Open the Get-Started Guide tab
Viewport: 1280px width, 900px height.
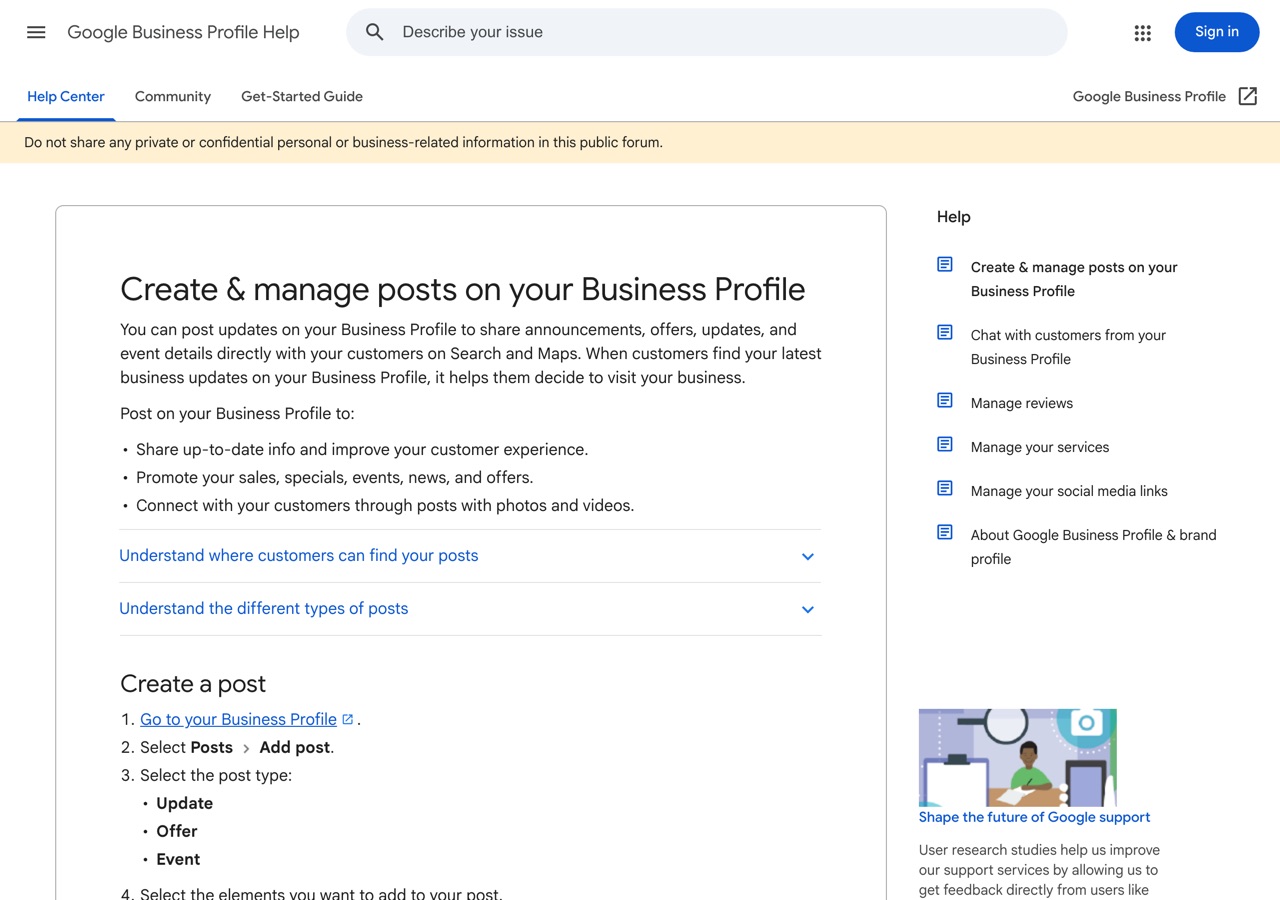point(302,97)
